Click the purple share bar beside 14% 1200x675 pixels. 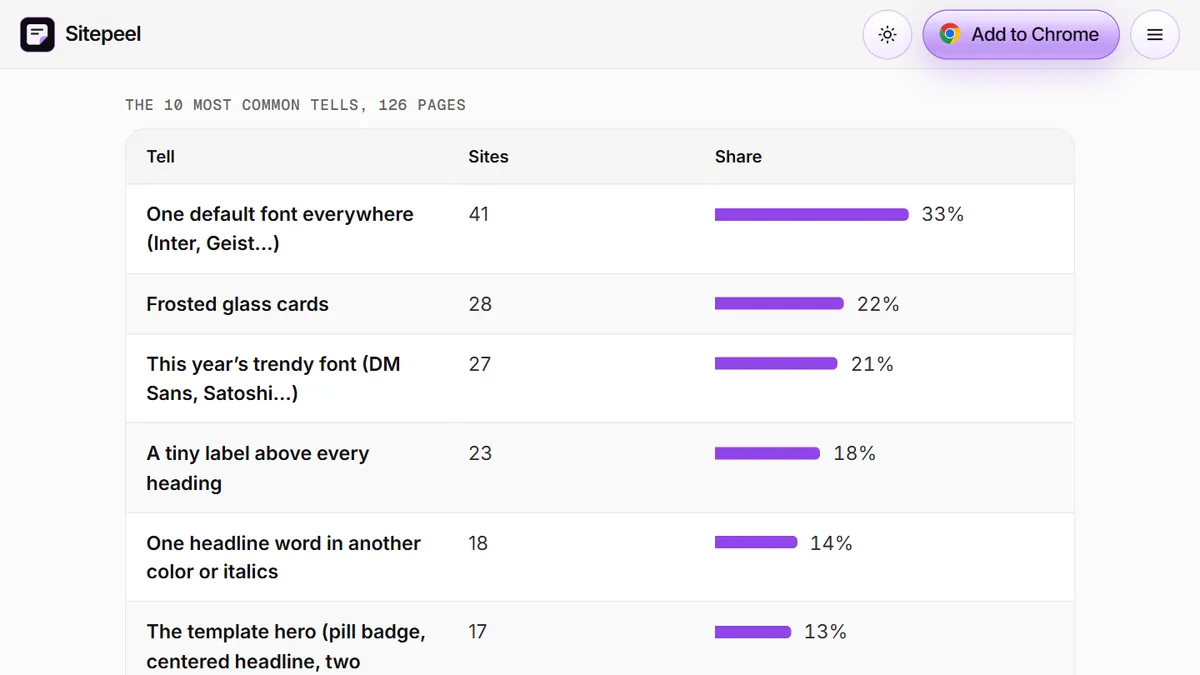coord(756,543)
